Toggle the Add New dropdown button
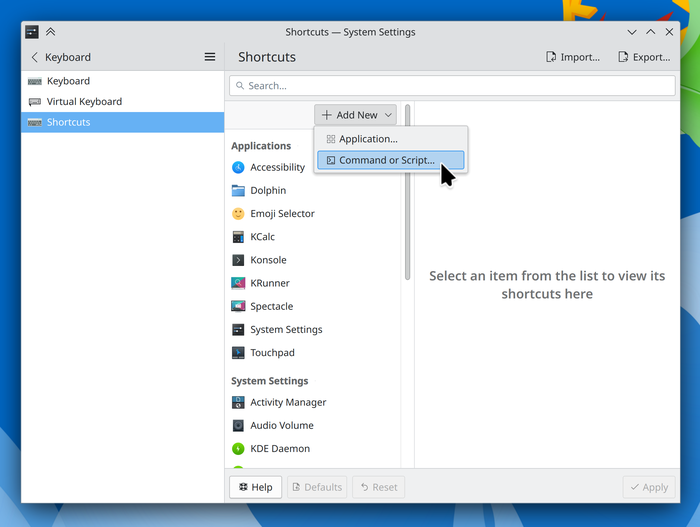Screen dimensions: 700x527 [357, 115]
